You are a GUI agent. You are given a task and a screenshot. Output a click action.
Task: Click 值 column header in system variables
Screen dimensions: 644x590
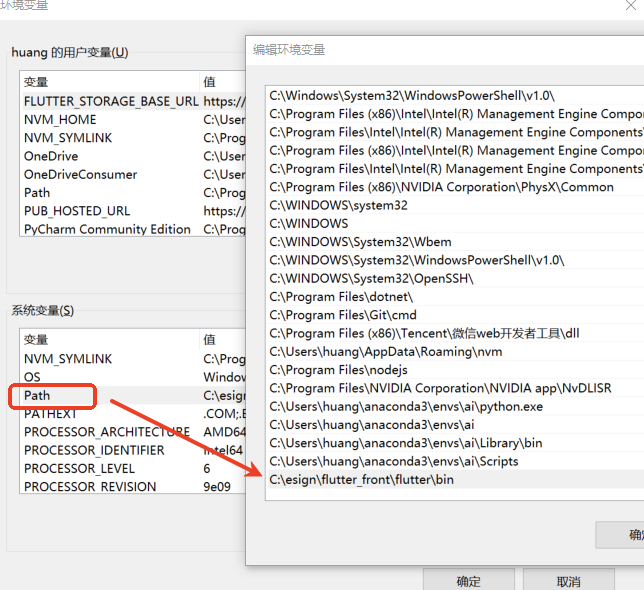tap(222, 340)
